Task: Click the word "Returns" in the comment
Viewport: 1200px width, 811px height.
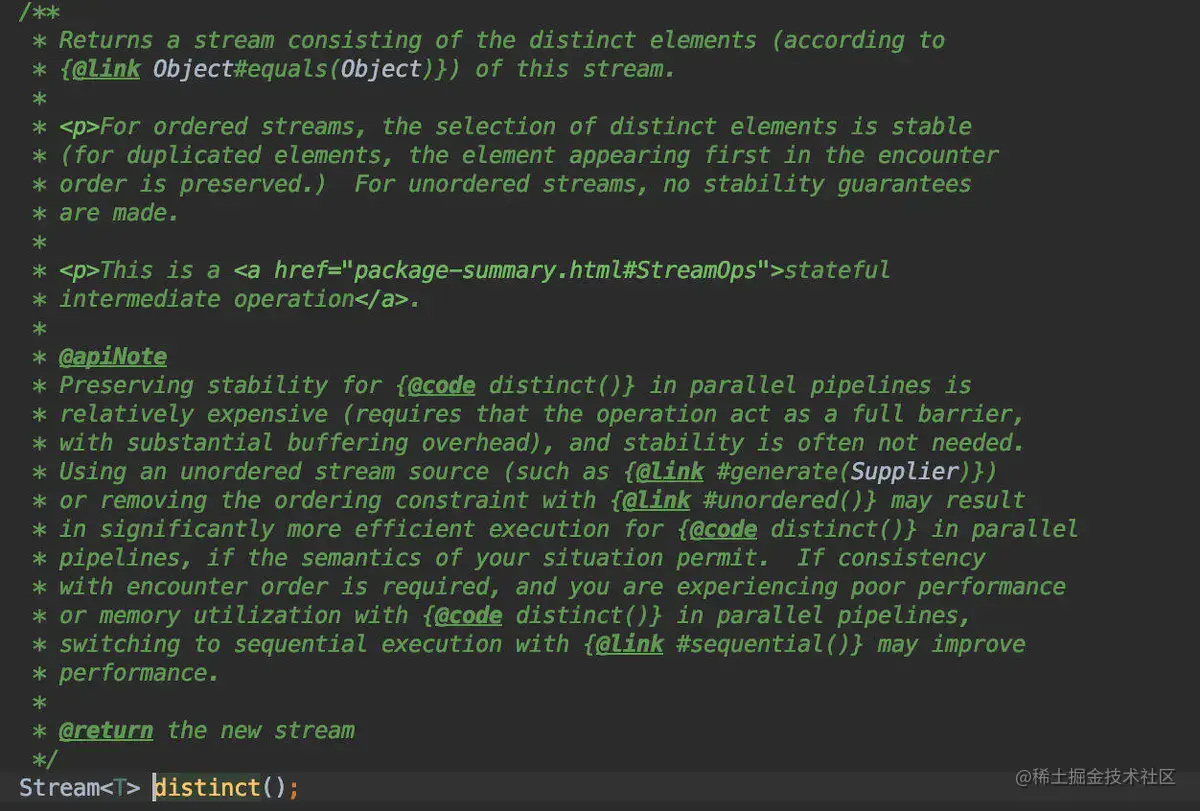Action: click(x=106, y=40)
